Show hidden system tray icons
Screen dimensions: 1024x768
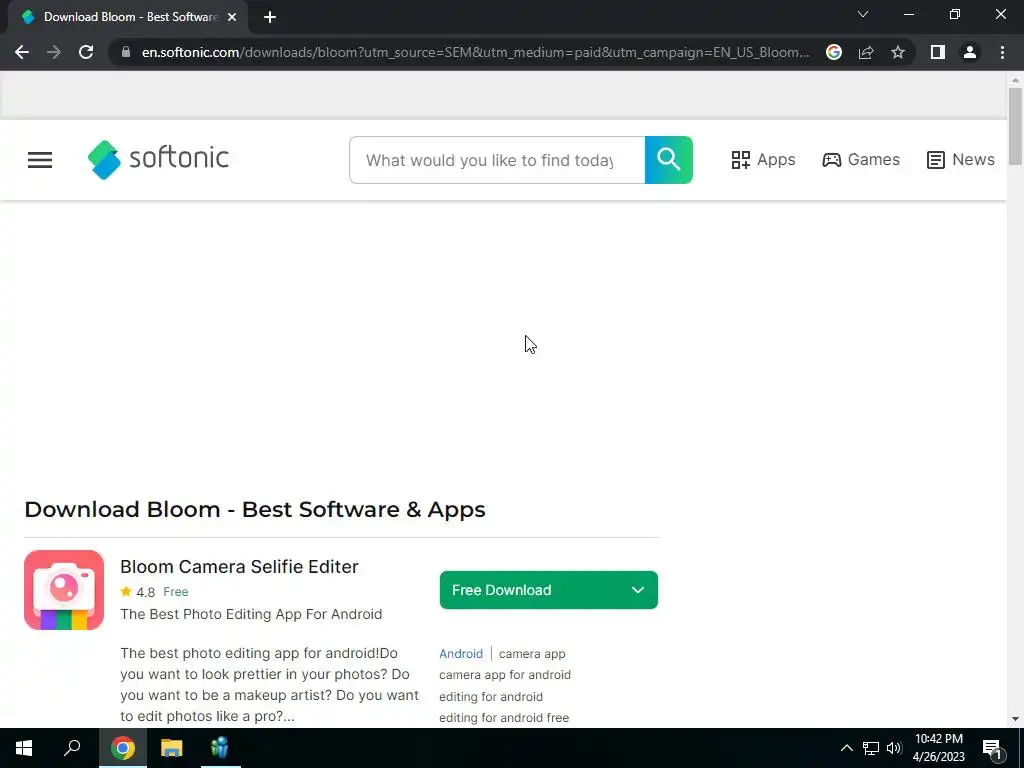point(846,748)
